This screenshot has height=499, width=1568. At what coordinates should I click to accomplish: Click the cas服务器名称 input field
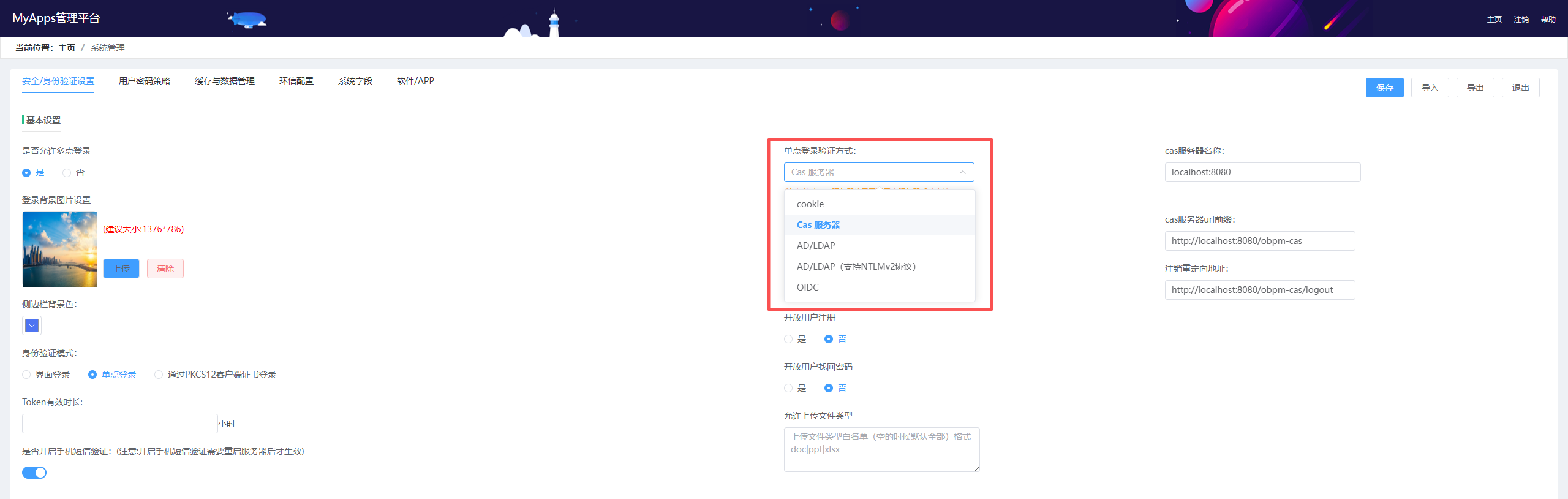click(x=1262, y=172)
